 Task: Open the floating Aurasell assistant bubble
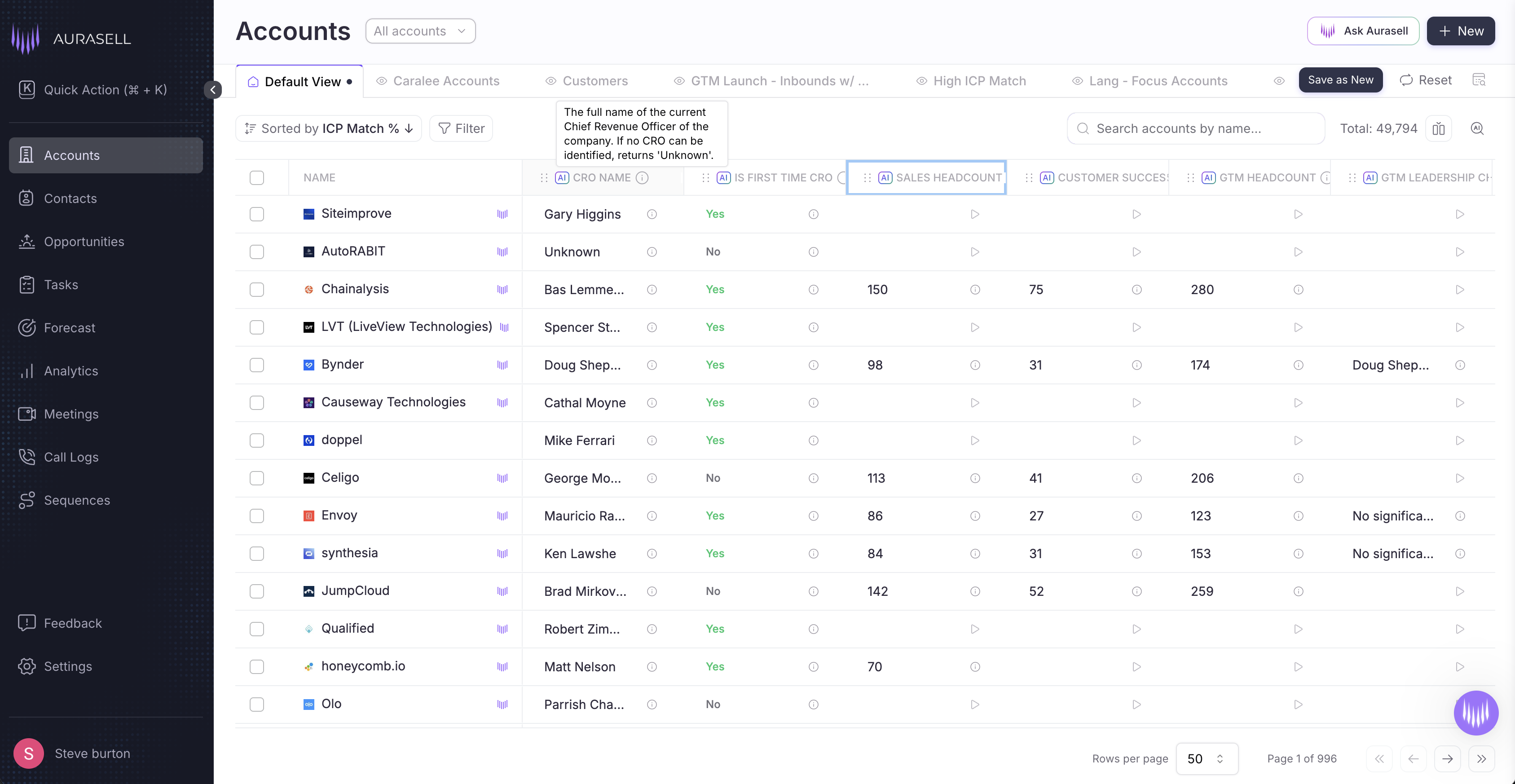1475,712
